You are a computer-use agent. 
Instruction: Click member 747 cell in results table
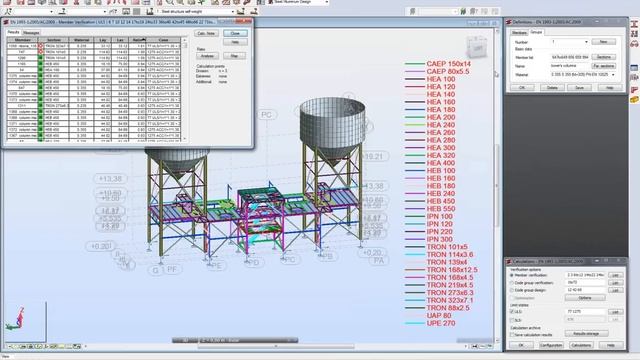pos(22,52)
